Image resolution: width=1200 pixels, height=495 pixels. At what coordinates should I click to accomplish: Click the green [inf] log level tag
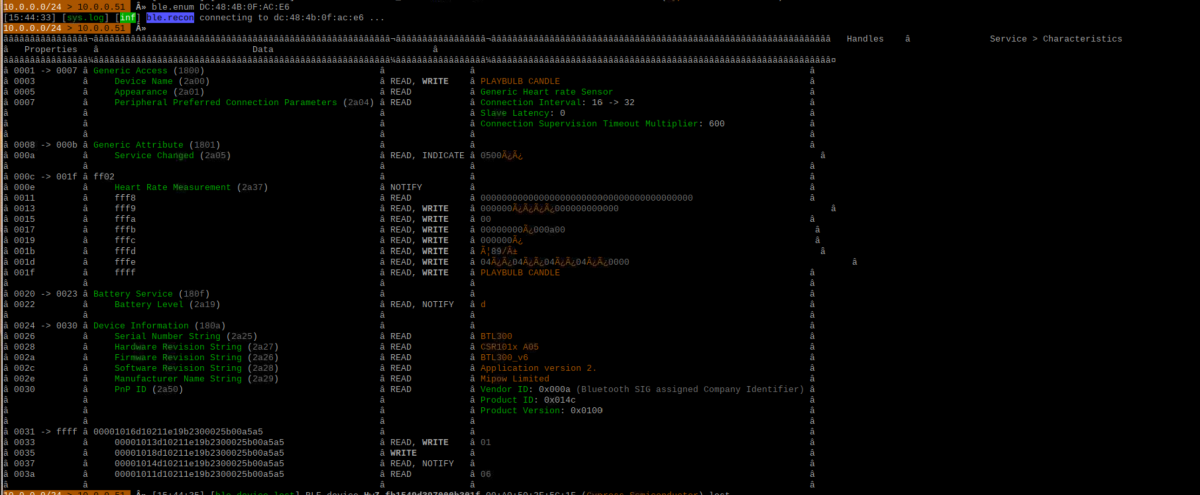128,17
